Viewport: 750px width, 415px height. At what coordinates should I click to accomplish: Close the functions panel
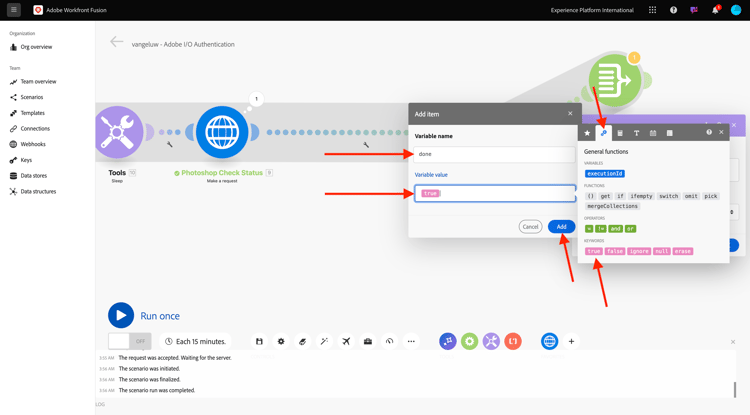click(x=721, y=132)
